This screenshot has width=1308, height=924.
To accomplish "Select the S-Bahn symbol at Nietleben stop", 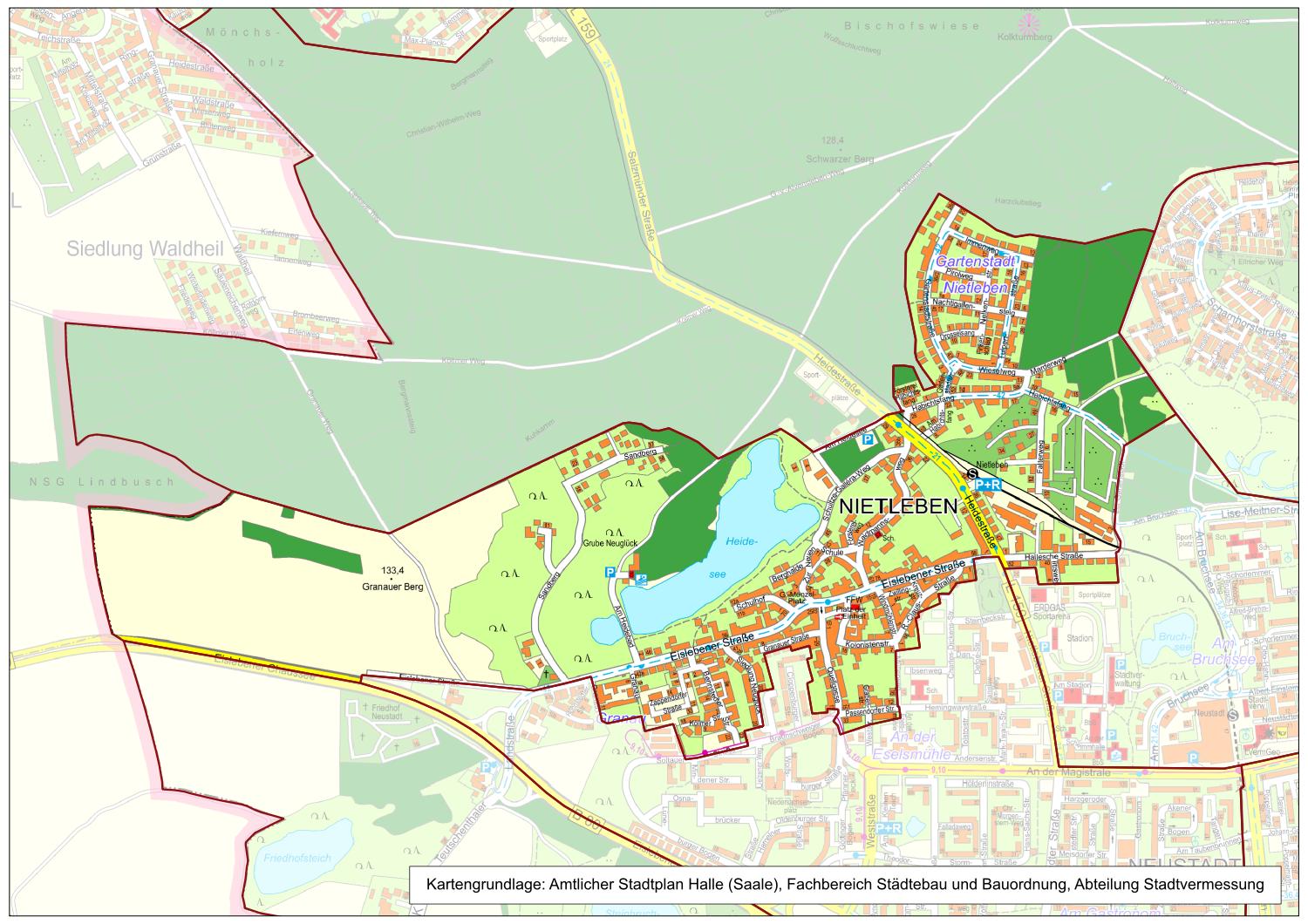I will (x=971, y=473).
